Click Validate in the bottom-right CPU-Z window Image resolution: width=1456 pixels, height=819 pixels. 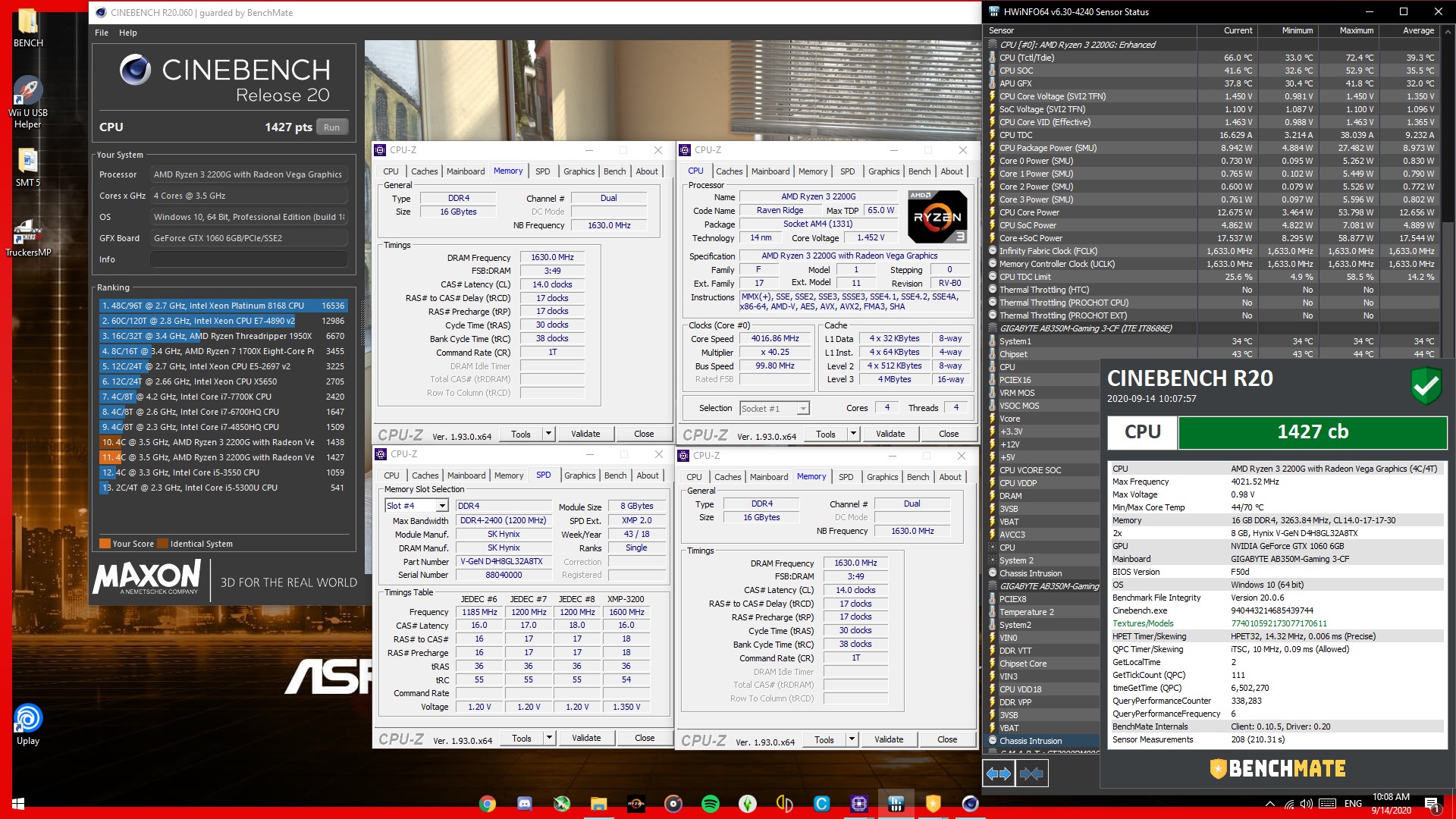point(889,739)
